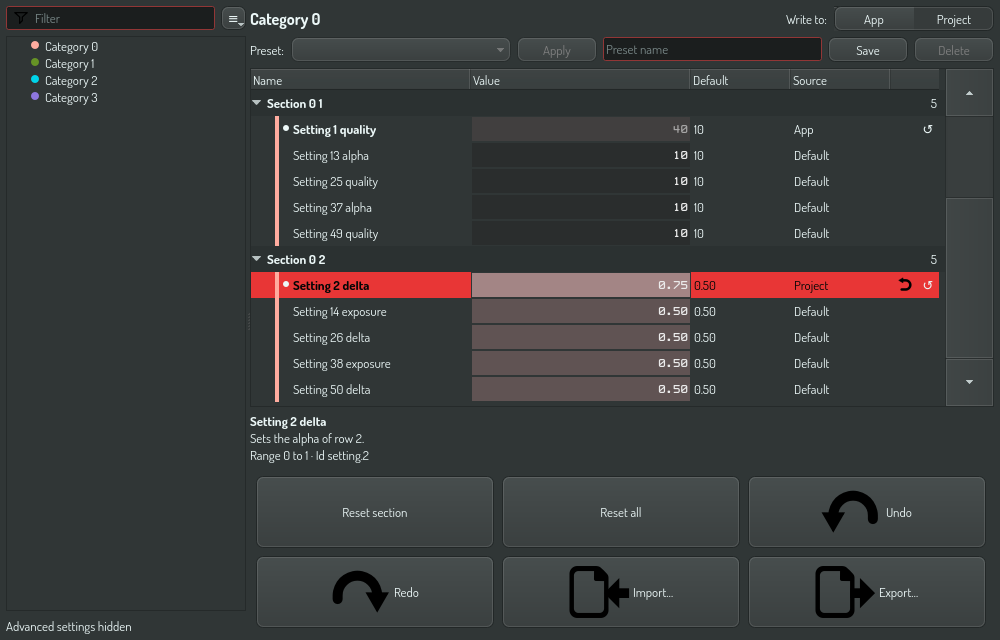Reset Setting 1 quality to default
This screenshot has height=640, width=1000.
927,129
